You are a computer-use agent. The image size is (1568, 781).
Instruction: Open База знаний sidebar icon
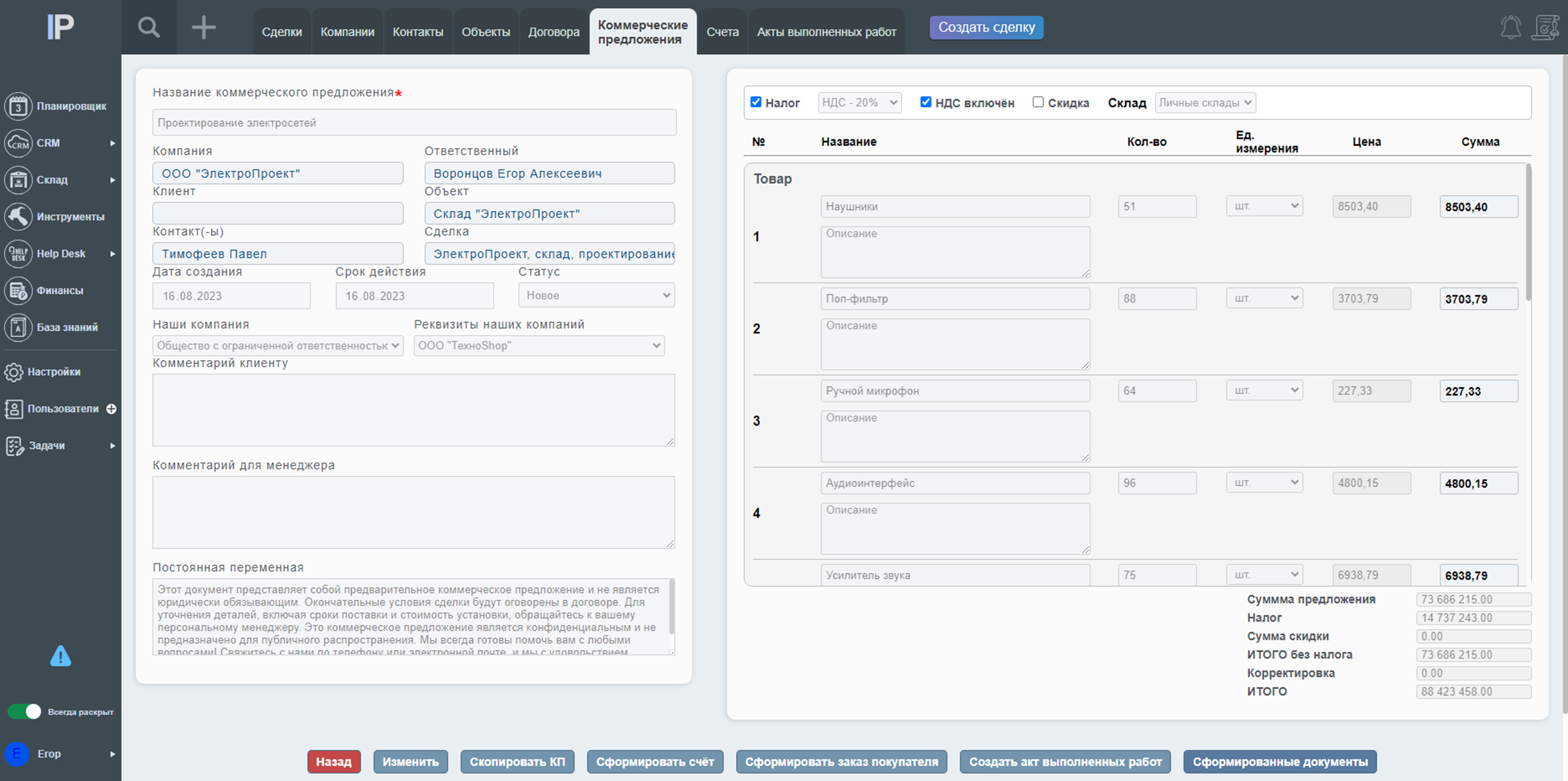pyautogui.click(x=18, y=328)
